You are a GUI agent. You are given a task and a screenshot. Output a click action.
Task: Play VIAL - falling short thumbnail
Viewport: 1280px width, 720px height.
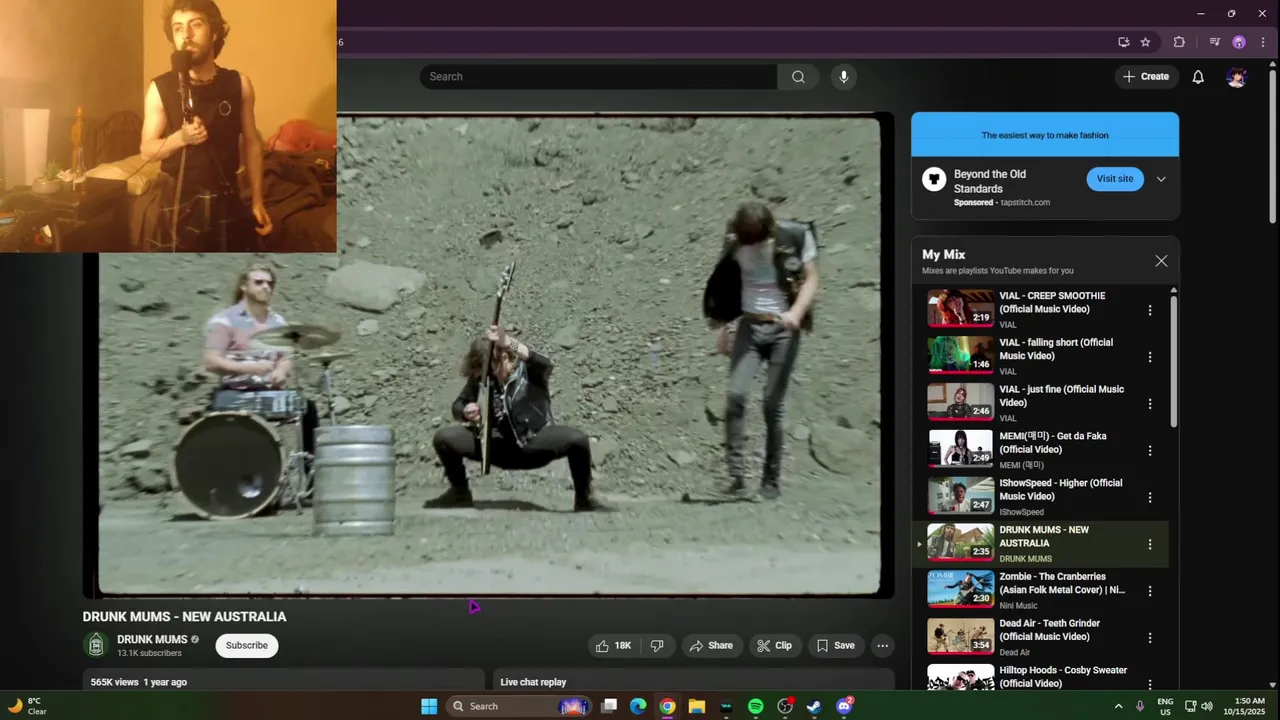click(960, 356)
